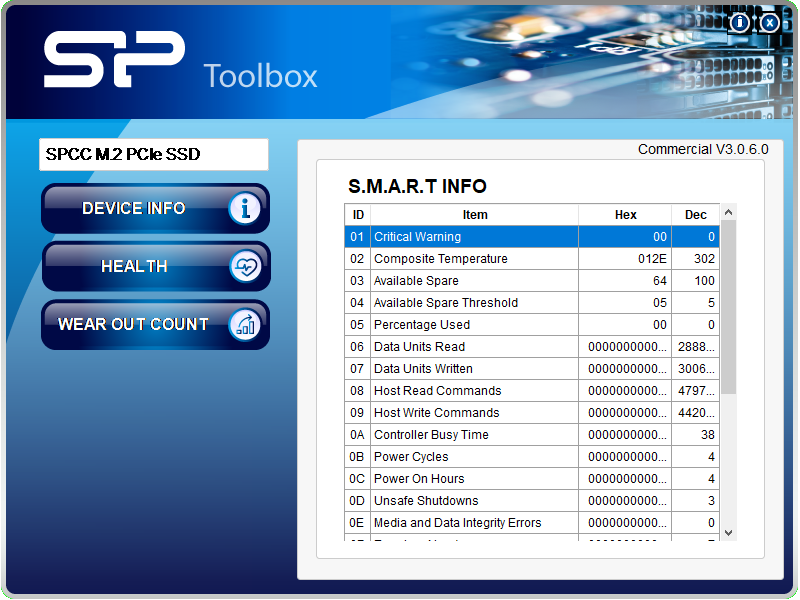
Task: Select the Power On Hours row
Action: (x=532, y=478)
